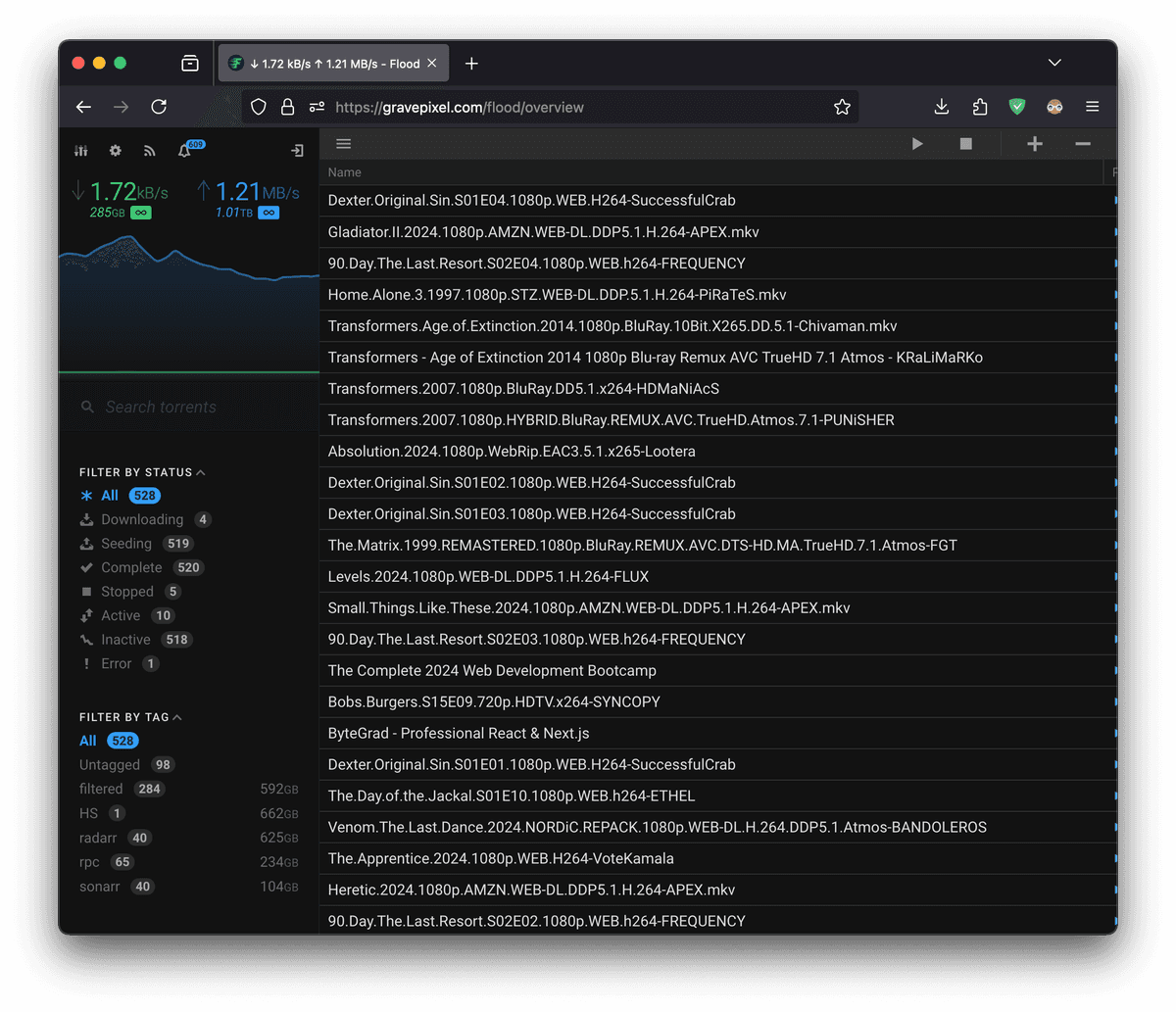Open the Flood settings gear icon

coord(116,151)
